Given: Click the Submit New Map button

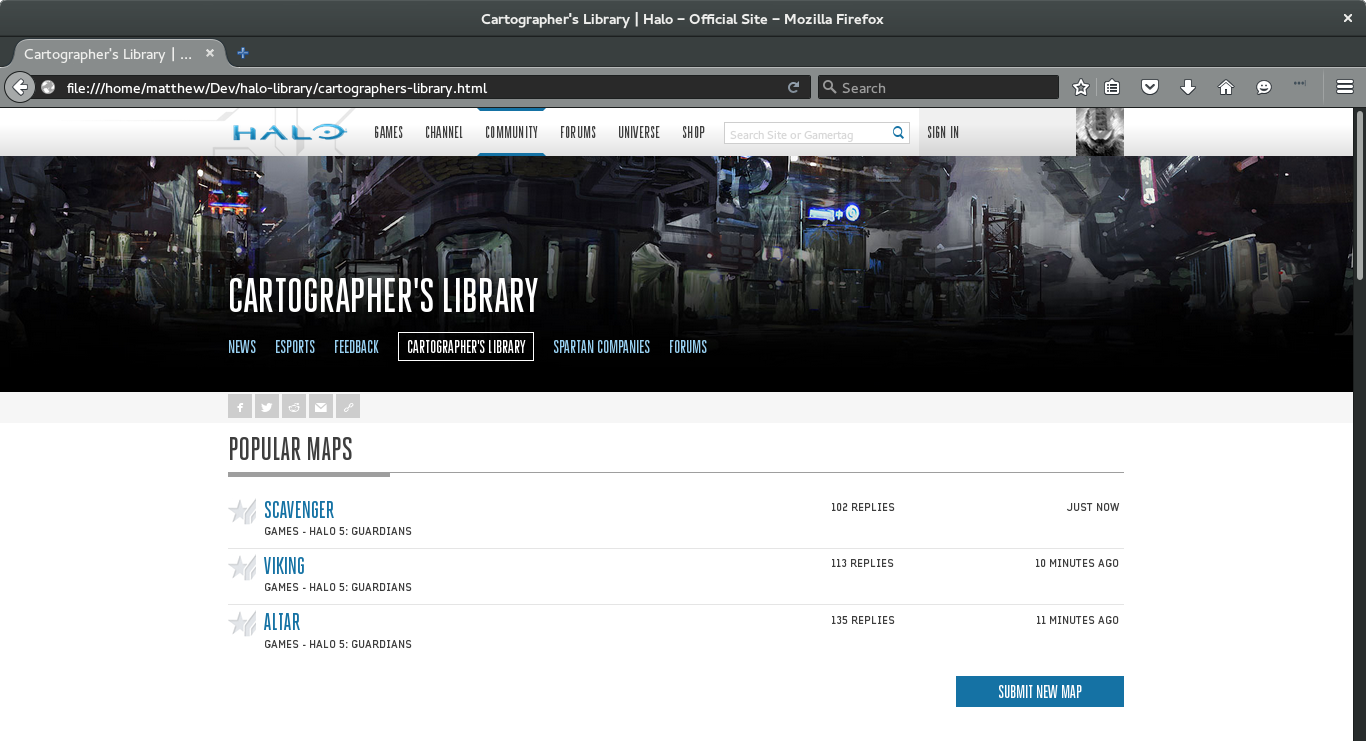Looking at the screenshot, I should pyautogui.click(x=1040, y=691).
